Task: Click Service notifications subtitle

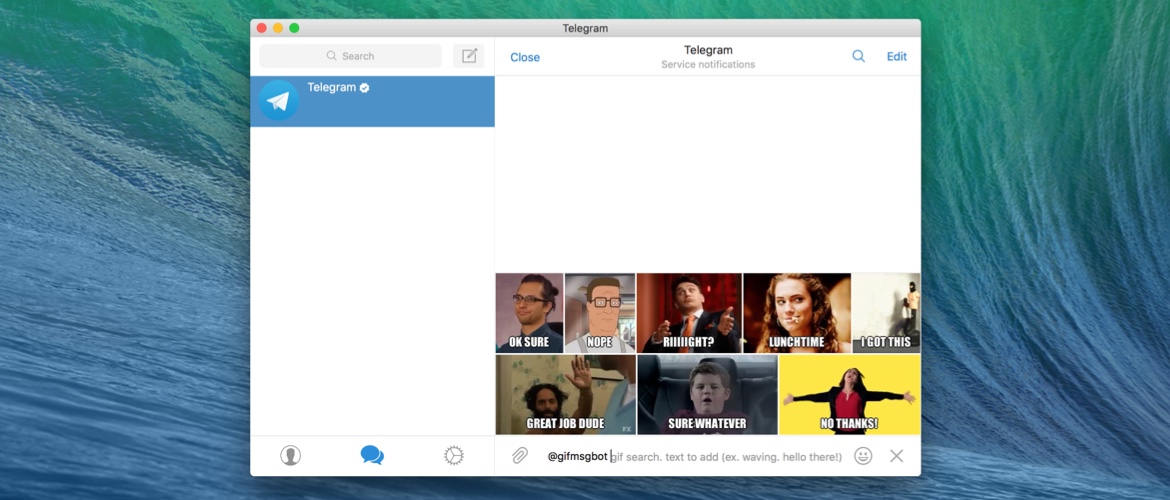Action: [708, 65]
